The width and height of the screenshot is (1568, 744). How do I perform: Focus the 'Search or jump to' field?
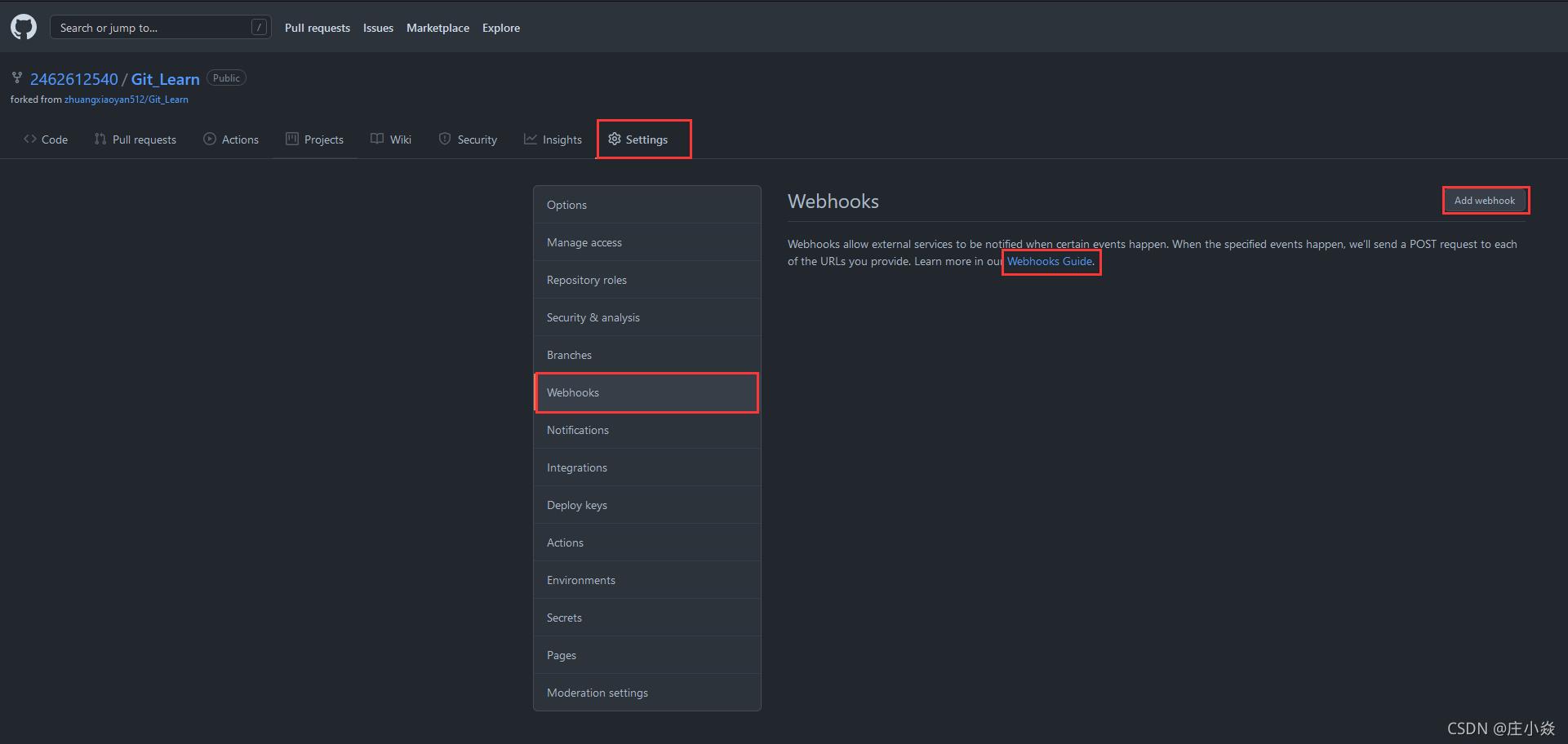(x=161, y=28)
